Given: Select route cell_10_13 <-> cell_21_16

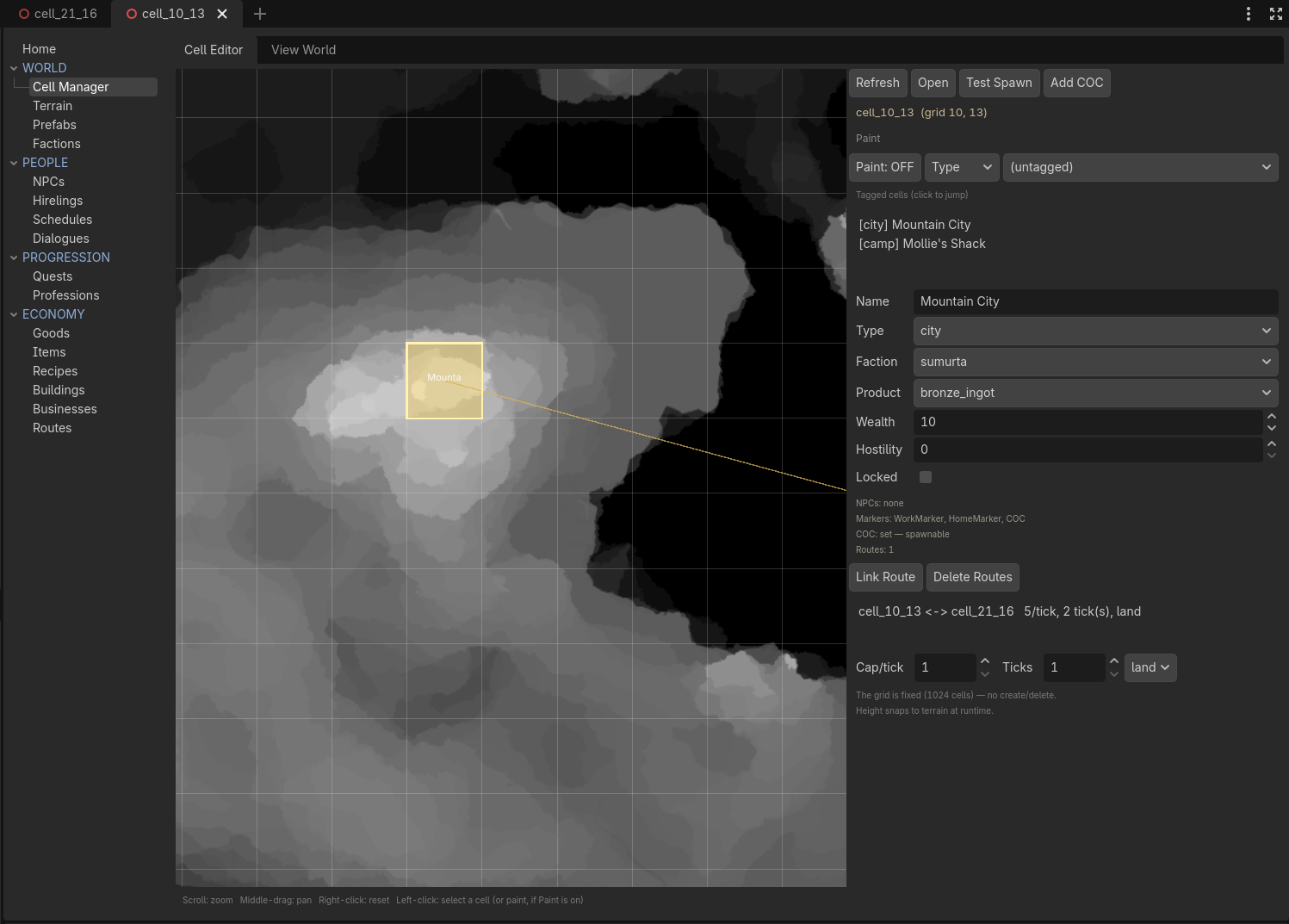Looking at the screenshot, I should coord(1000,611).
